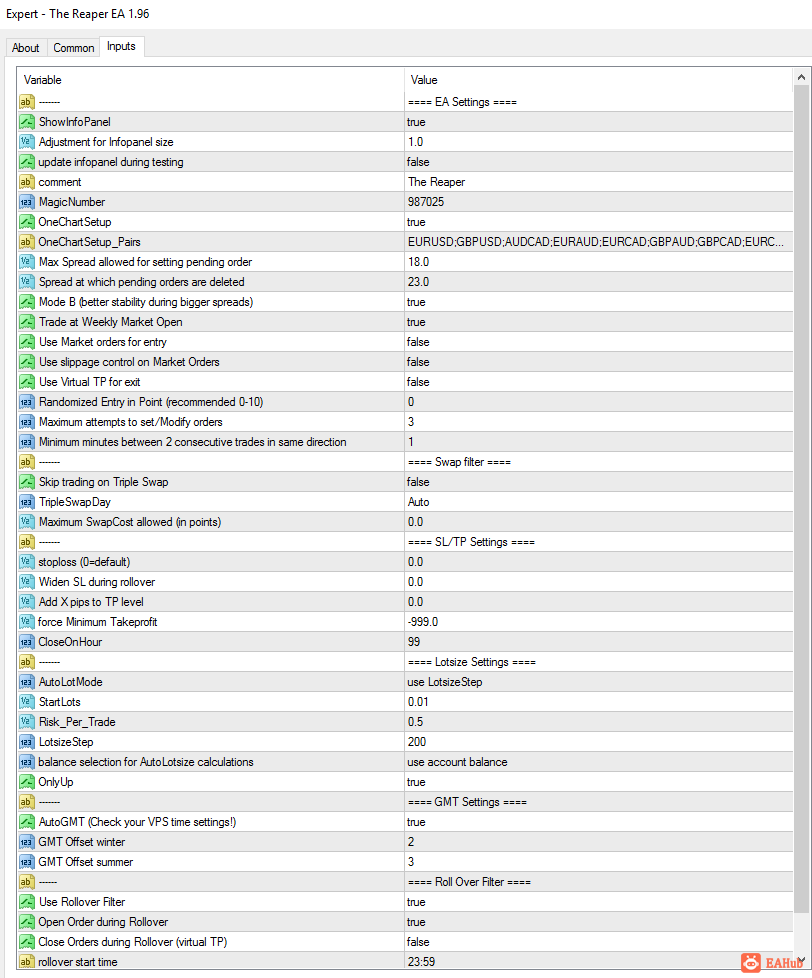Image resolution: width=812 pixels, height=978 pixels.
Task: Select the Spread at which pending orders are deleted row
Action: point(405,281)
